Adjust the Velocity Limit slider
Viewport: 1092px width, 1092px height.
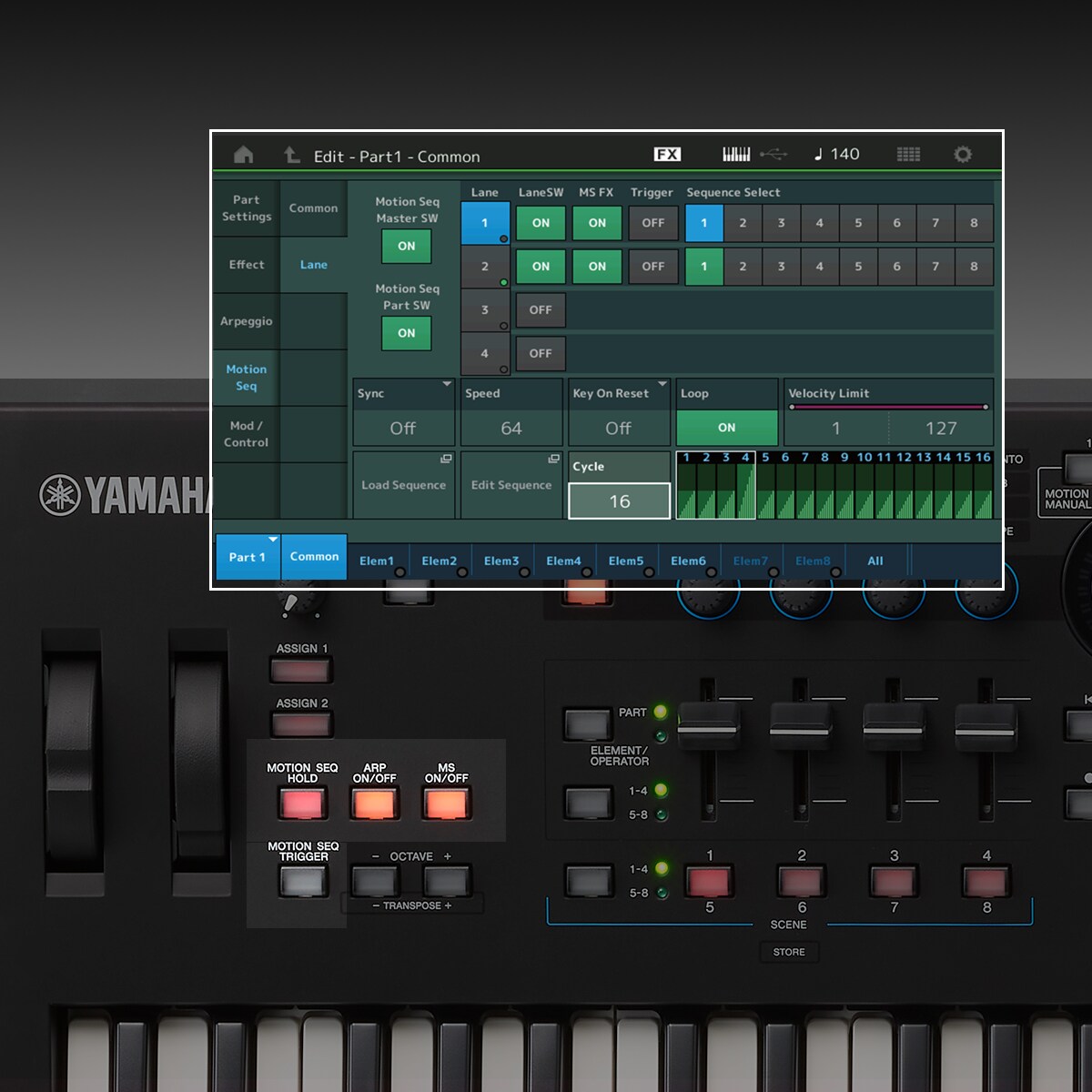888,407
